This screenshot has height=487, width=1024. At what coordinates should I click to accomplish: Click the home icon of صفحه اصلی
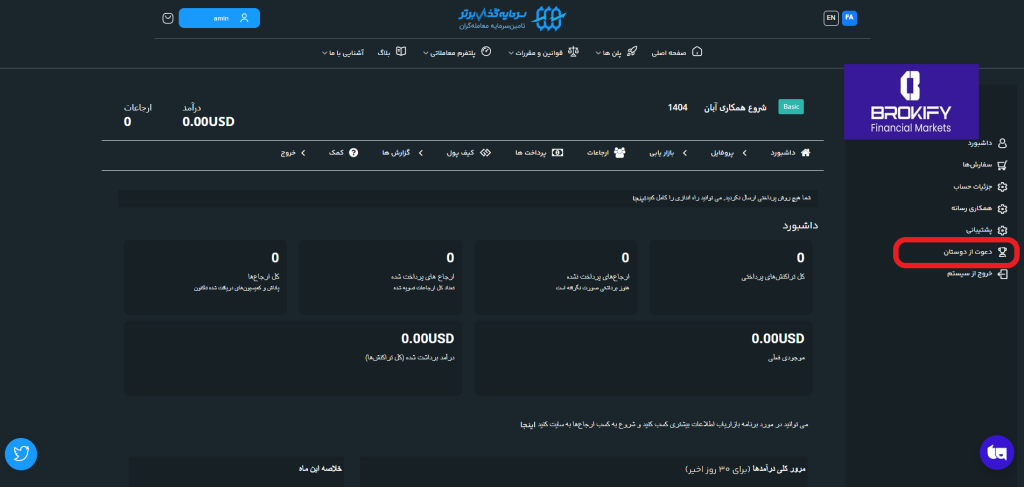697,52
